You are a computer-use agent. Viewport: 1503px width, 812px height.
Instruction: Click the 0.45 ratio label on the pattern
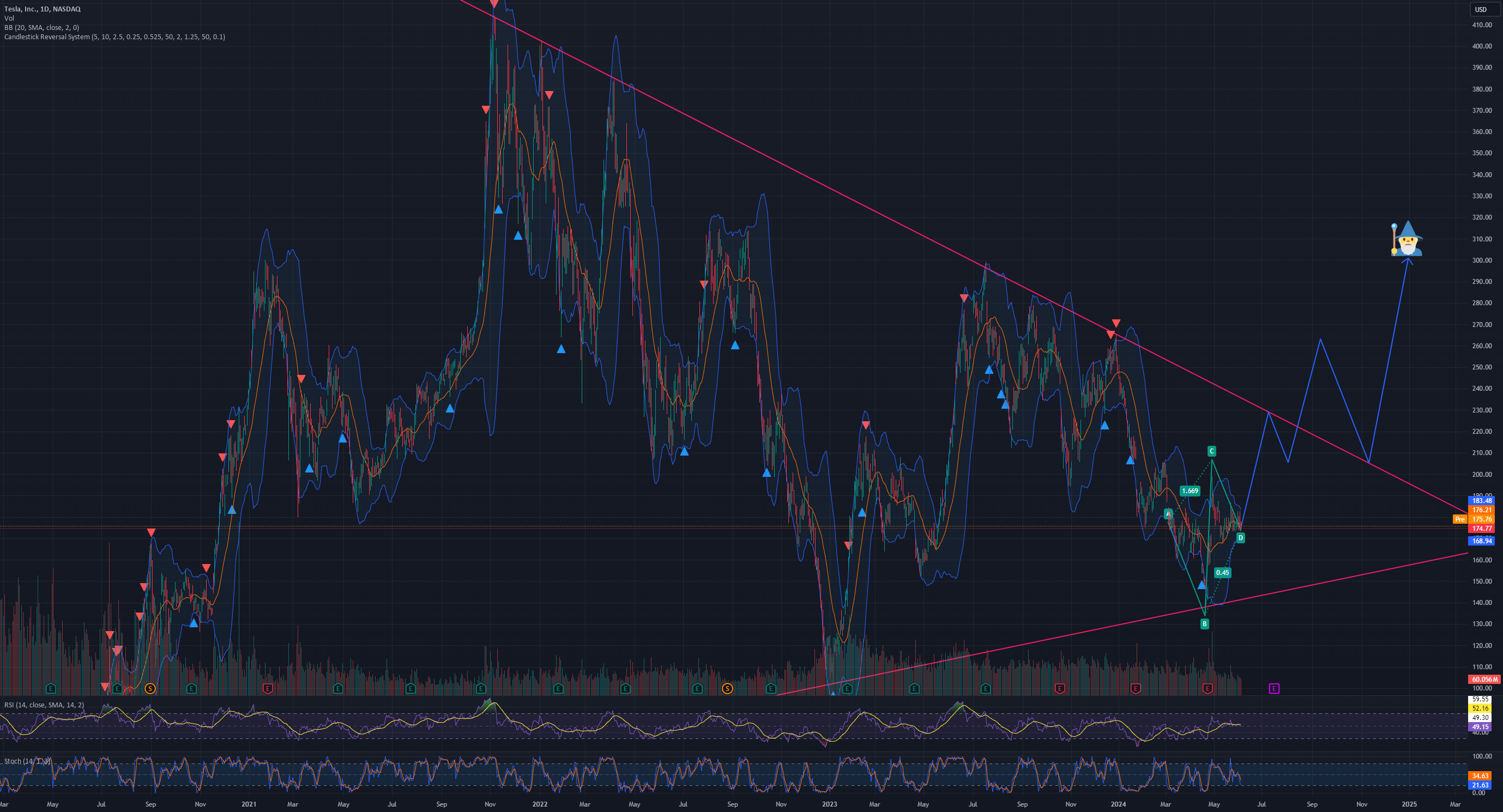pyautogui.click(x=1222, y=573)
